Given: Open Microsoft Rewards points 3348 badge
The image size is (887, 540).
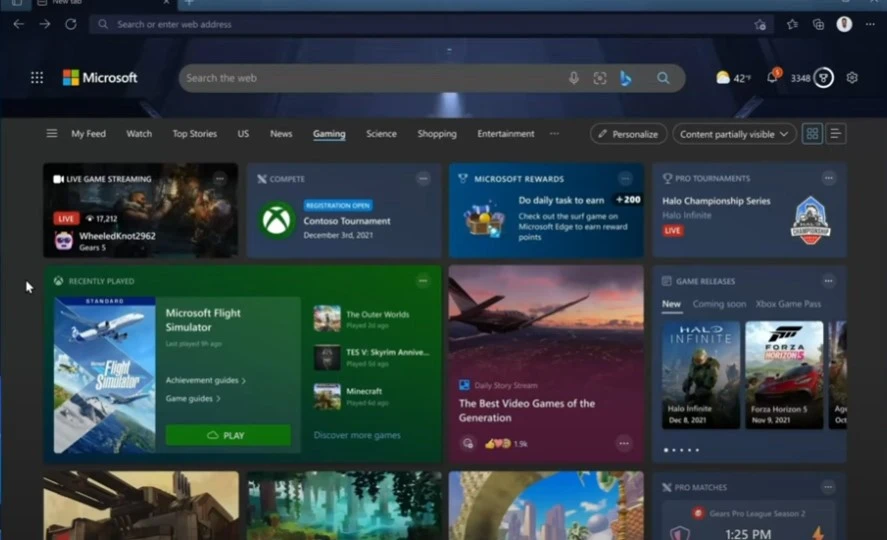Looking at the screenshot, I should tap(812, 78).
